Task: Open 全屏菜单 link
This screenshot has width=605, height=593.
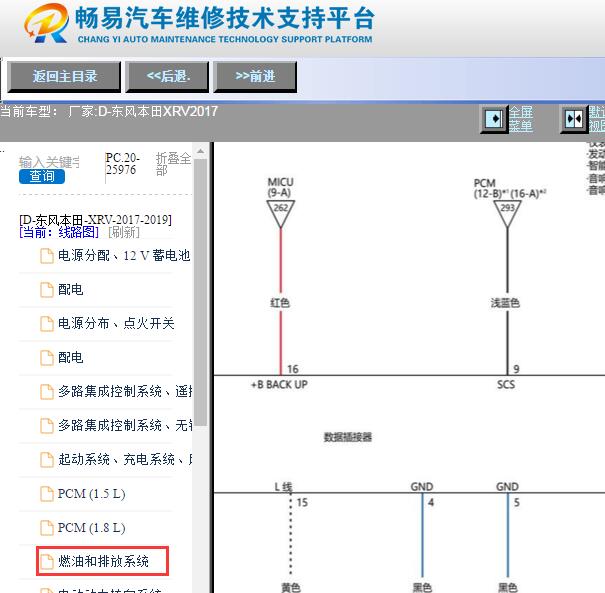Action: [521, 119]
